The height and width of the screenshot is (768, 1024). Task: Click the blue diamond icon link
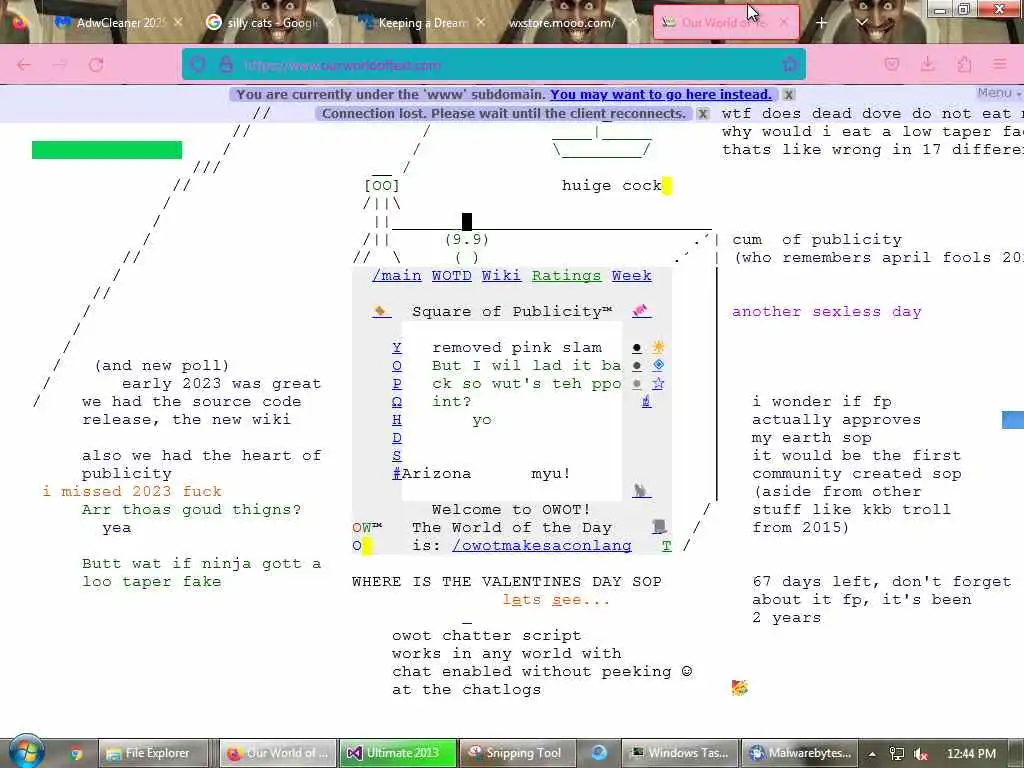tap(658, 365)
